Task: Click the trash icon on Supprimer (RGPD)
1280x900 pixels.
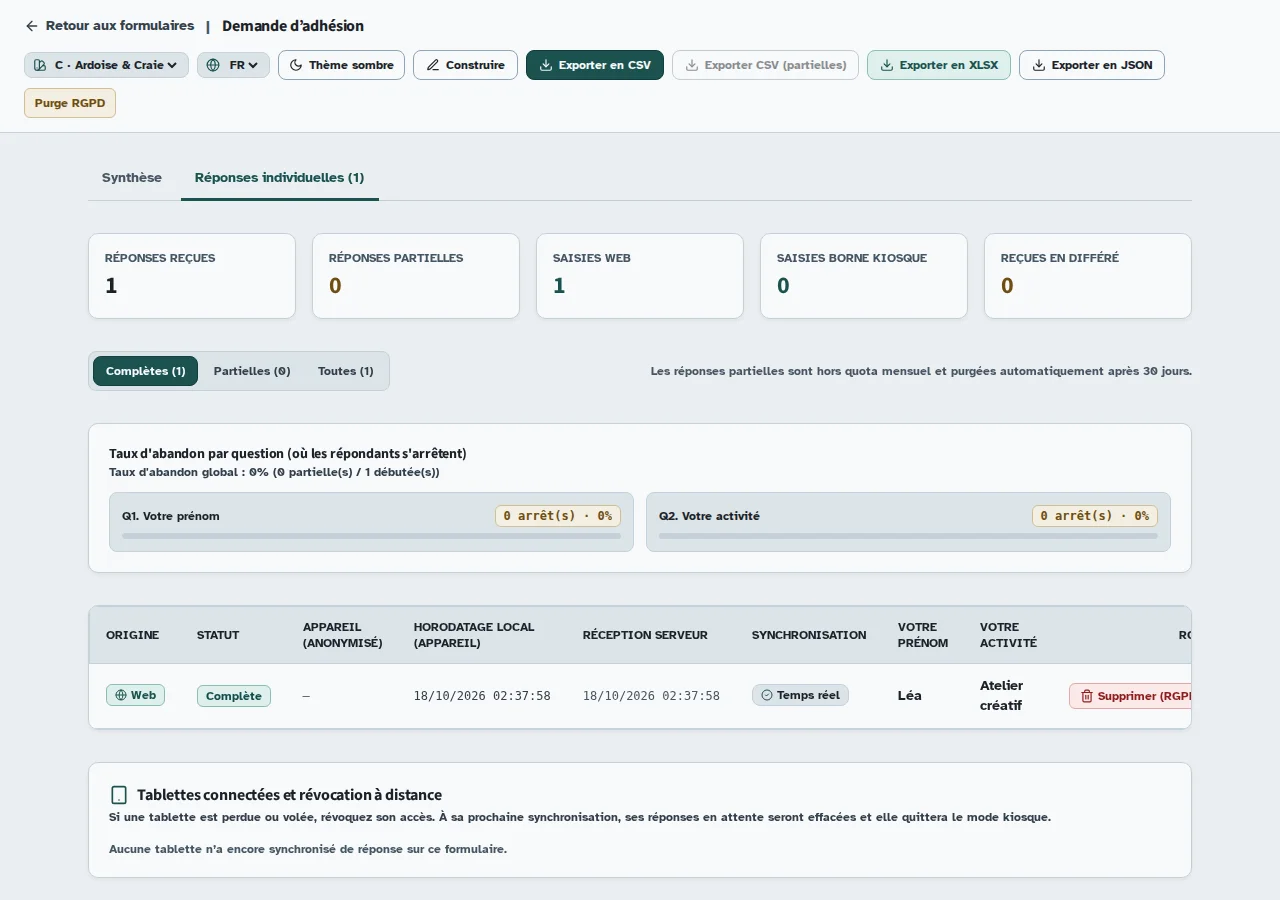Action: (x=1087, y=696)
